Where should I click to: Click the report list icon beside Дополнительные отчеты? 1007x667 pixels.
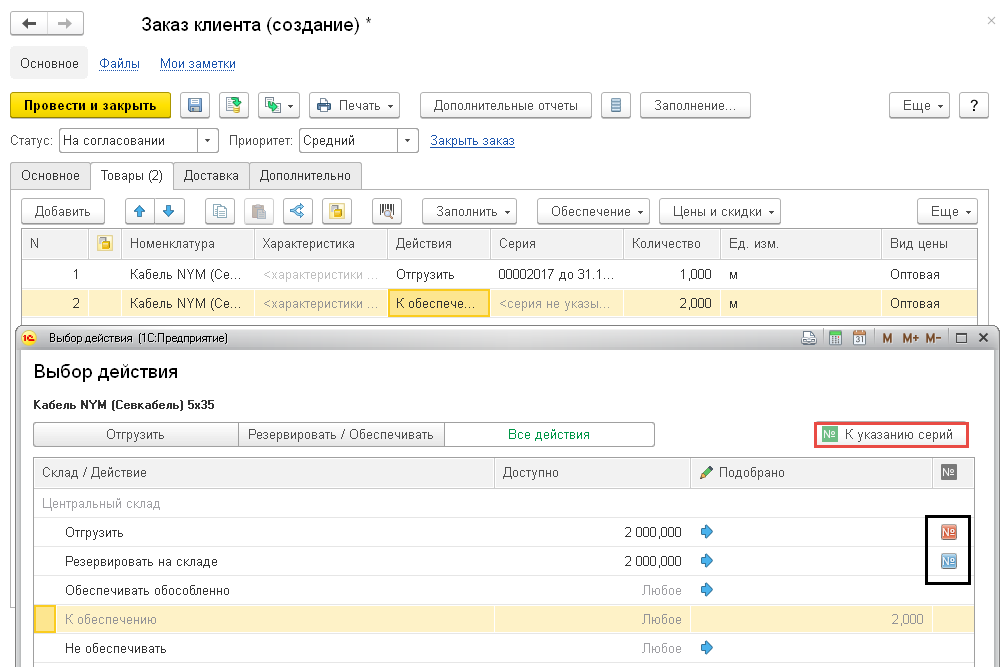click(x=617, y=105)
